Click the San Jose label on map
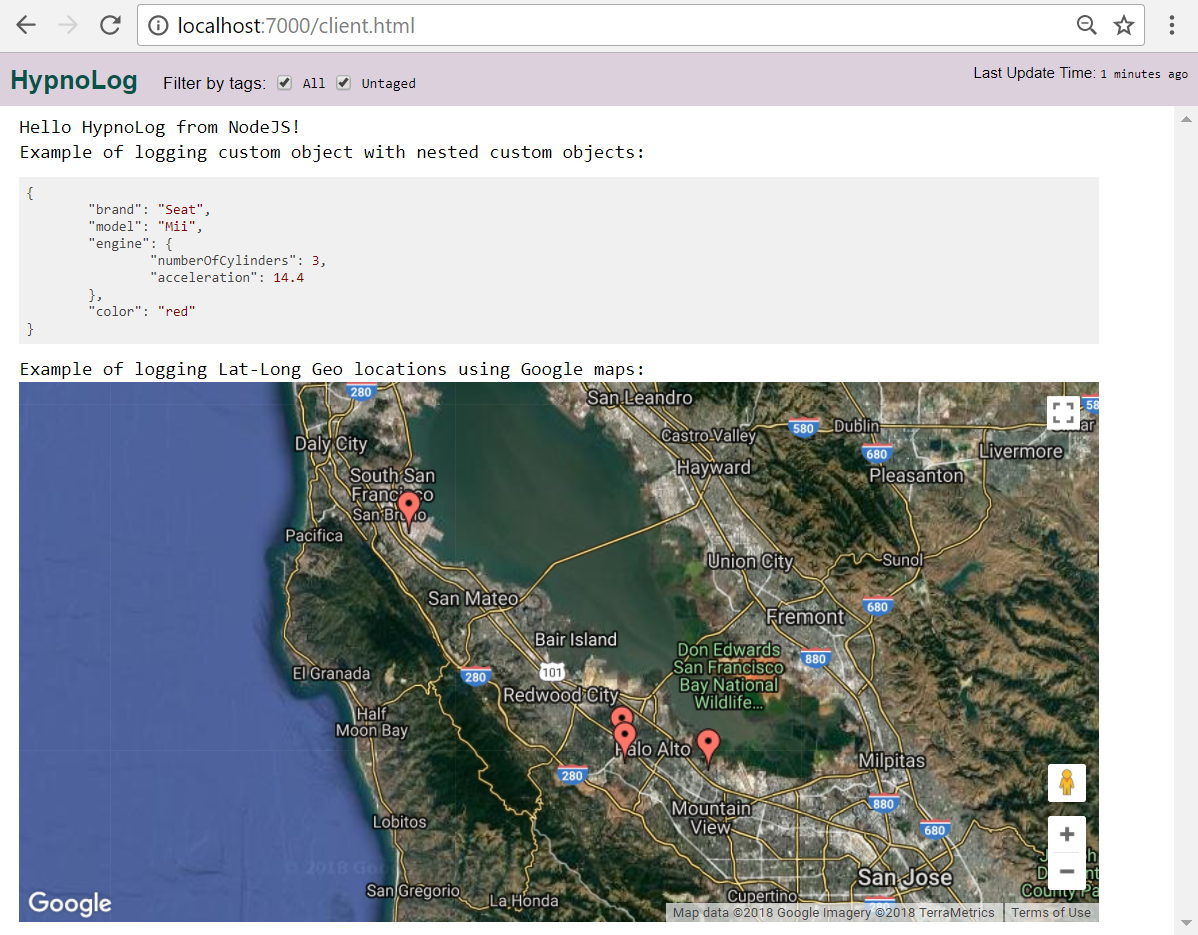 [905, 877]
